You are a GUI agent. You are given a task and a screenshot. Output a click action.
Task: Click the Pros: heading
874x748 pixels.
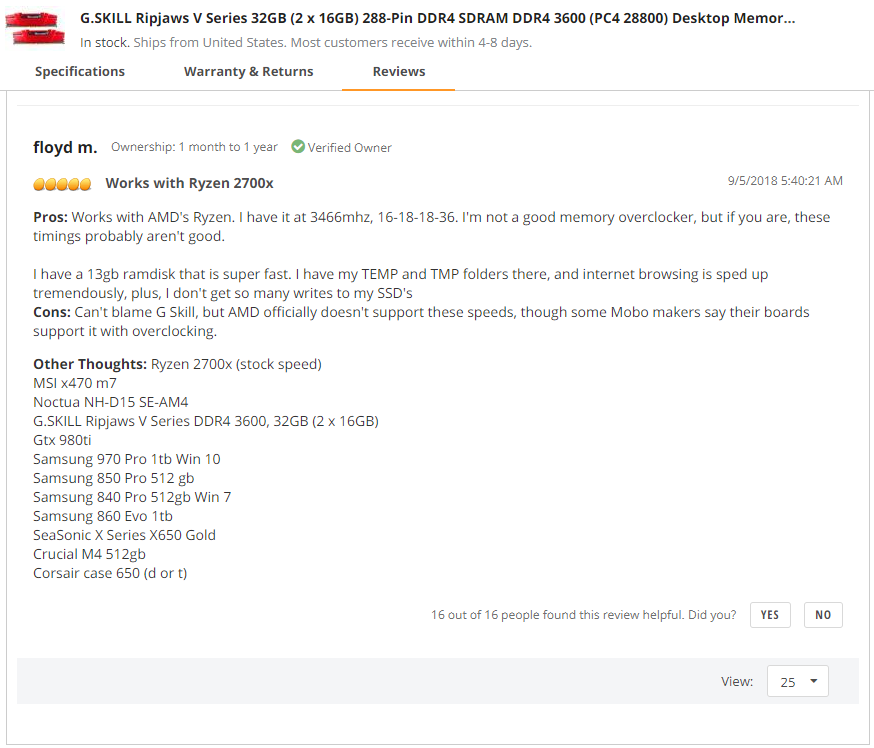pos(50,217)
